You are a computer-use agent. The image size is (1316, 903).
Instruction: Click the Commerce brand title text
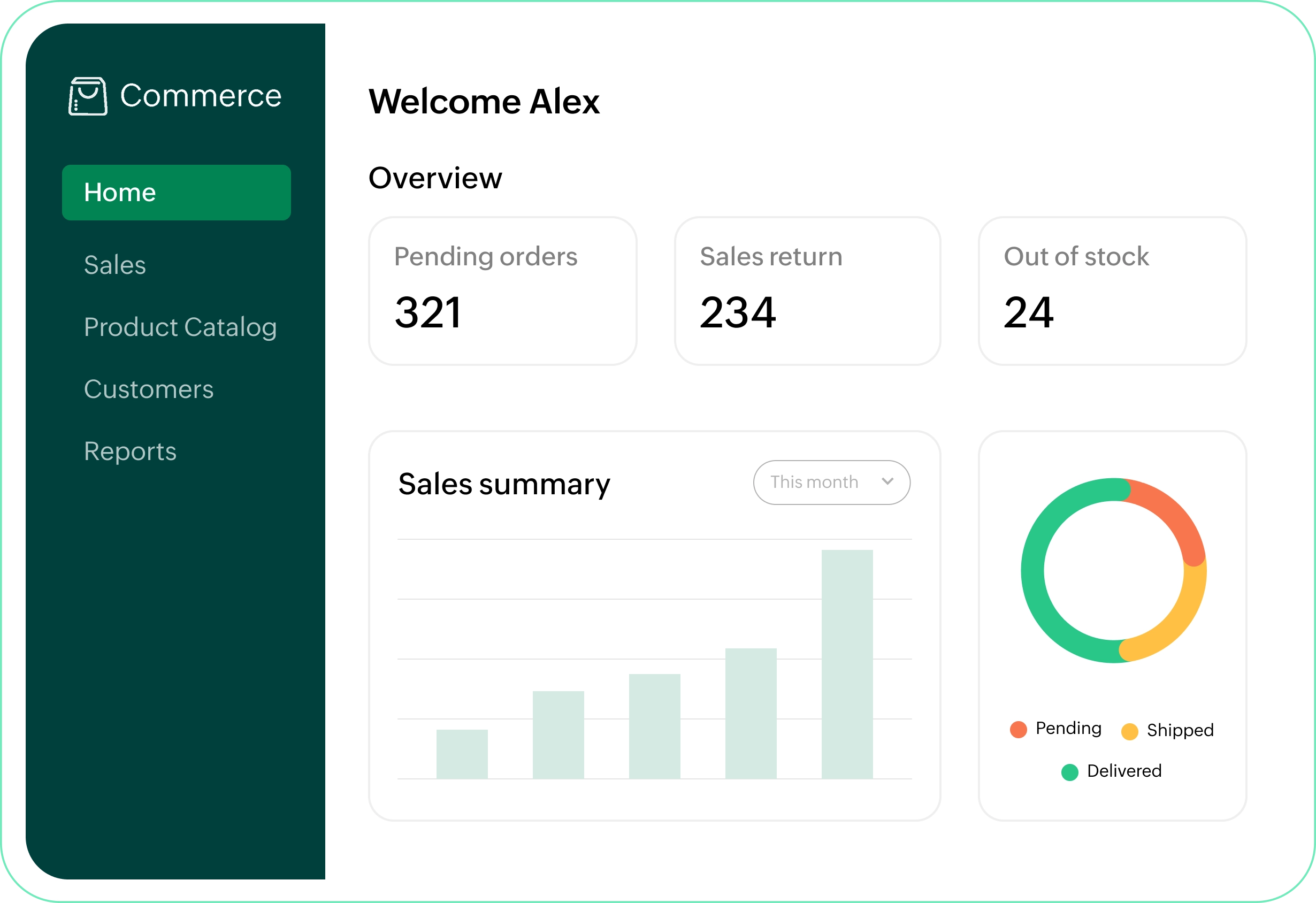201,95
